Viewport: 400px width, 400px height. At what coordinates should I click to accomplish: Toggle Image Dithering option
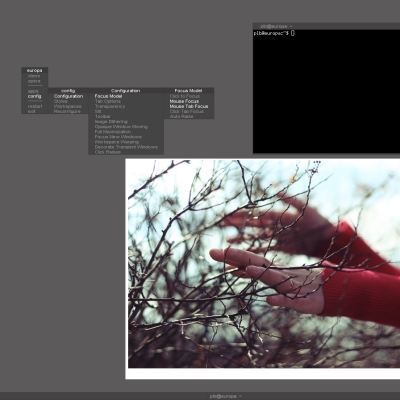(x=126, y=122)
